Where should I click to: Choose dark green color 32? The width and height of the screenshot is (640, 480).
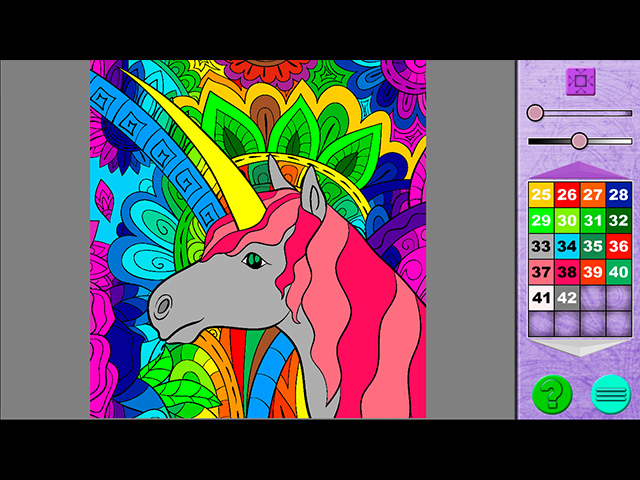(x=619, y=221)
